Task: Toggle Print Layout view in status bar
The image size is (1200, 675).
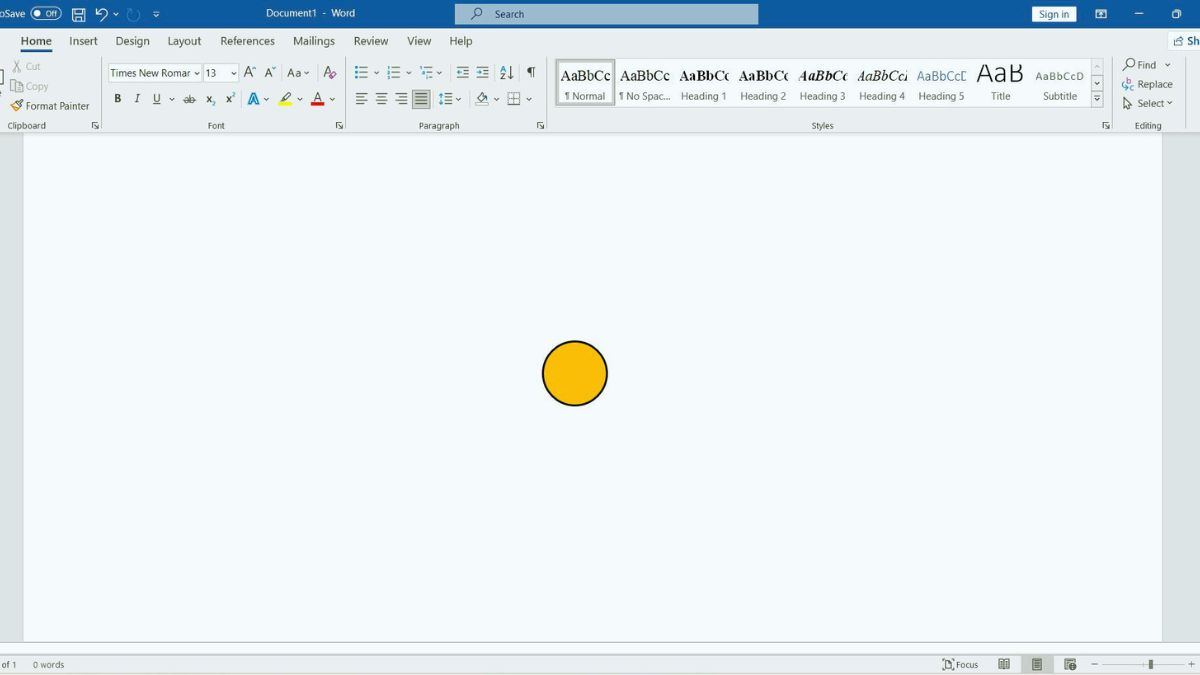Action: pos(1037,664)
